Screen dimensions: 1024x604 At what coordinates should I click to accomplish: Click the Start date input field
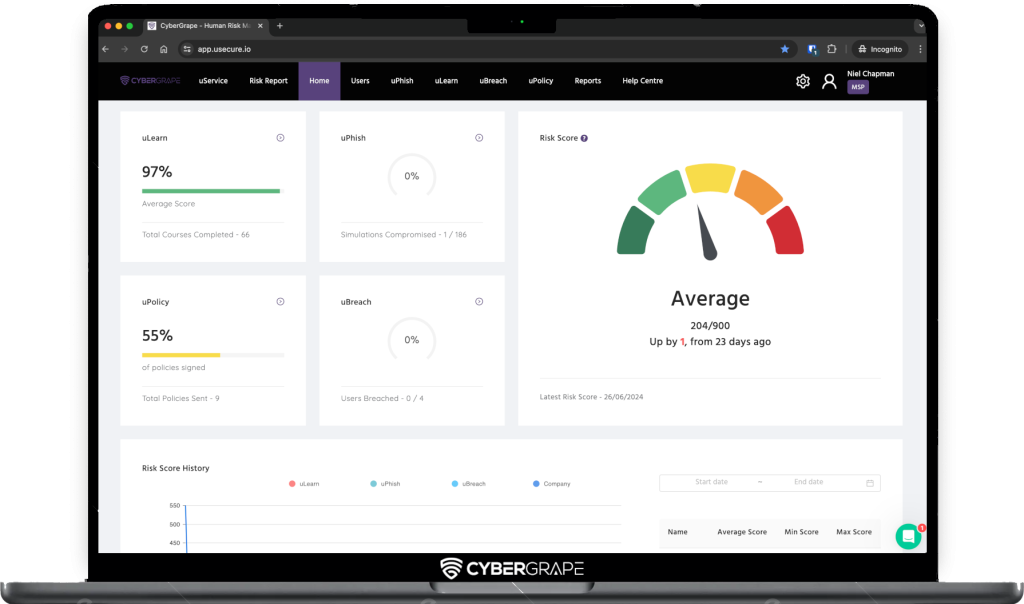[711, 482]
